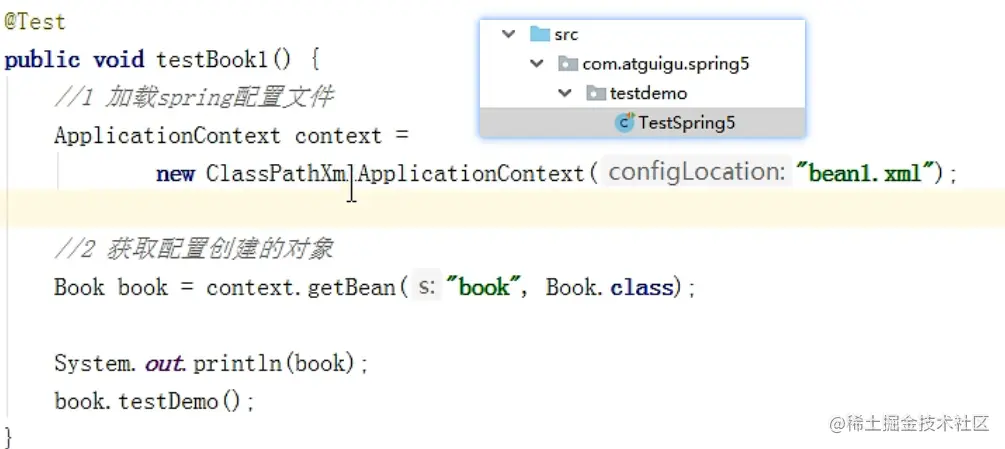Click Book.class argument
Screen dimensions: 1005x449
coord(610,288)
